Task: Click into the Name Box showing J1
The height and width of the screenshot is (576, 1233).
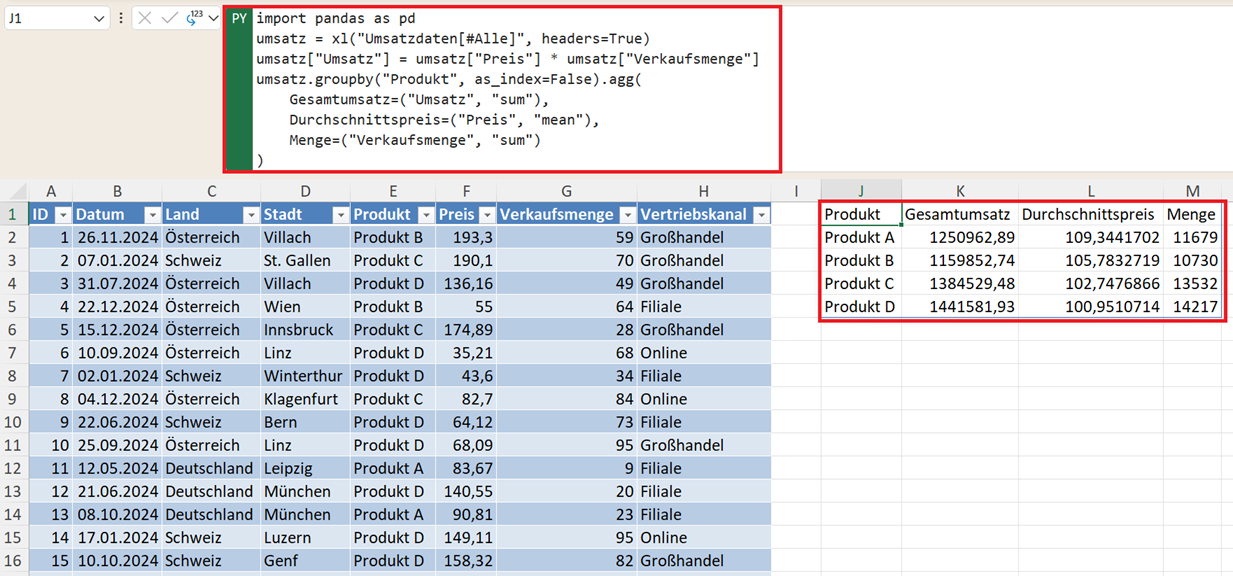Action: pyautogui.click(x=45, y=19)
